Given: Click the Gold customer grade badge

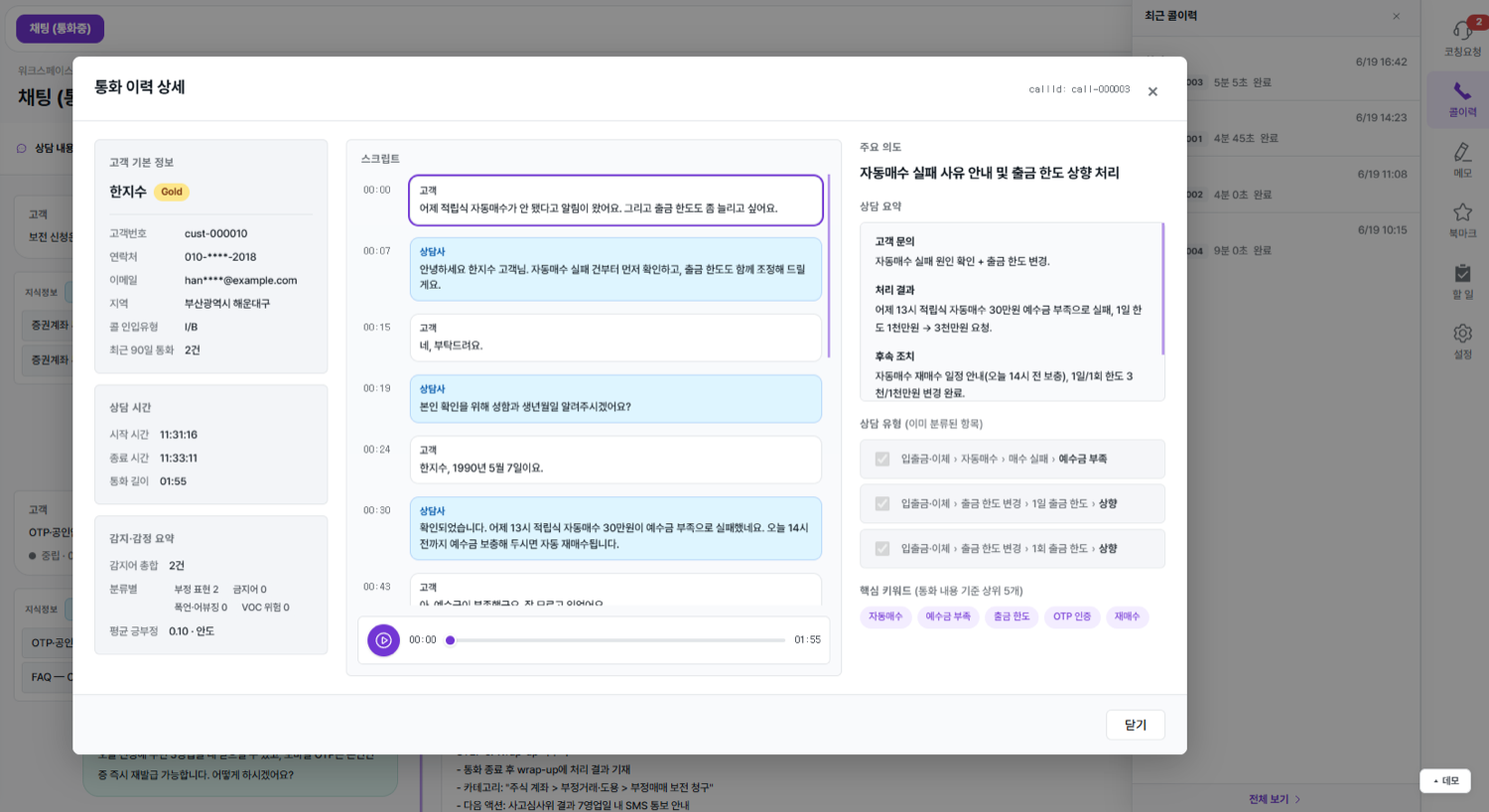Looking at the screenshot, I should (172, 192).
